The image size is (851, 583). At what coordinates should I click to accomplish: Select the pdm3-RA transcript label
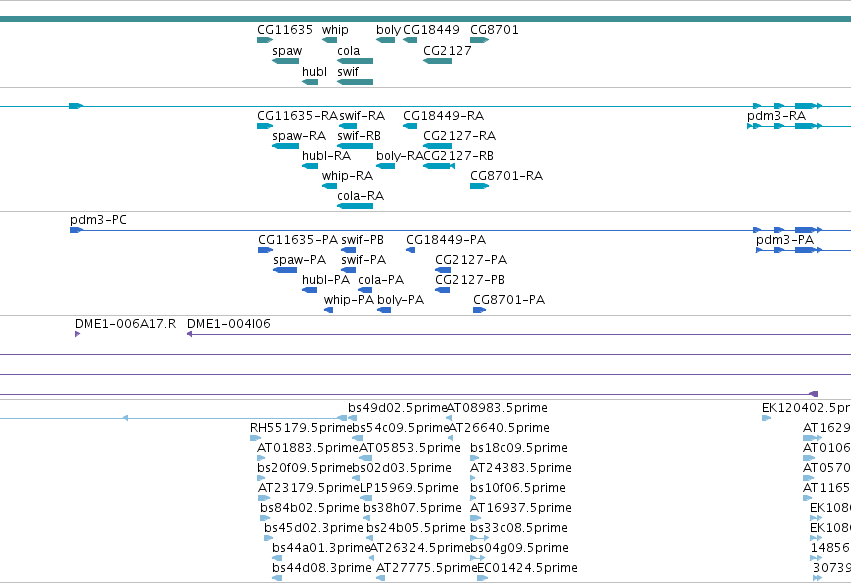[777, 116]
